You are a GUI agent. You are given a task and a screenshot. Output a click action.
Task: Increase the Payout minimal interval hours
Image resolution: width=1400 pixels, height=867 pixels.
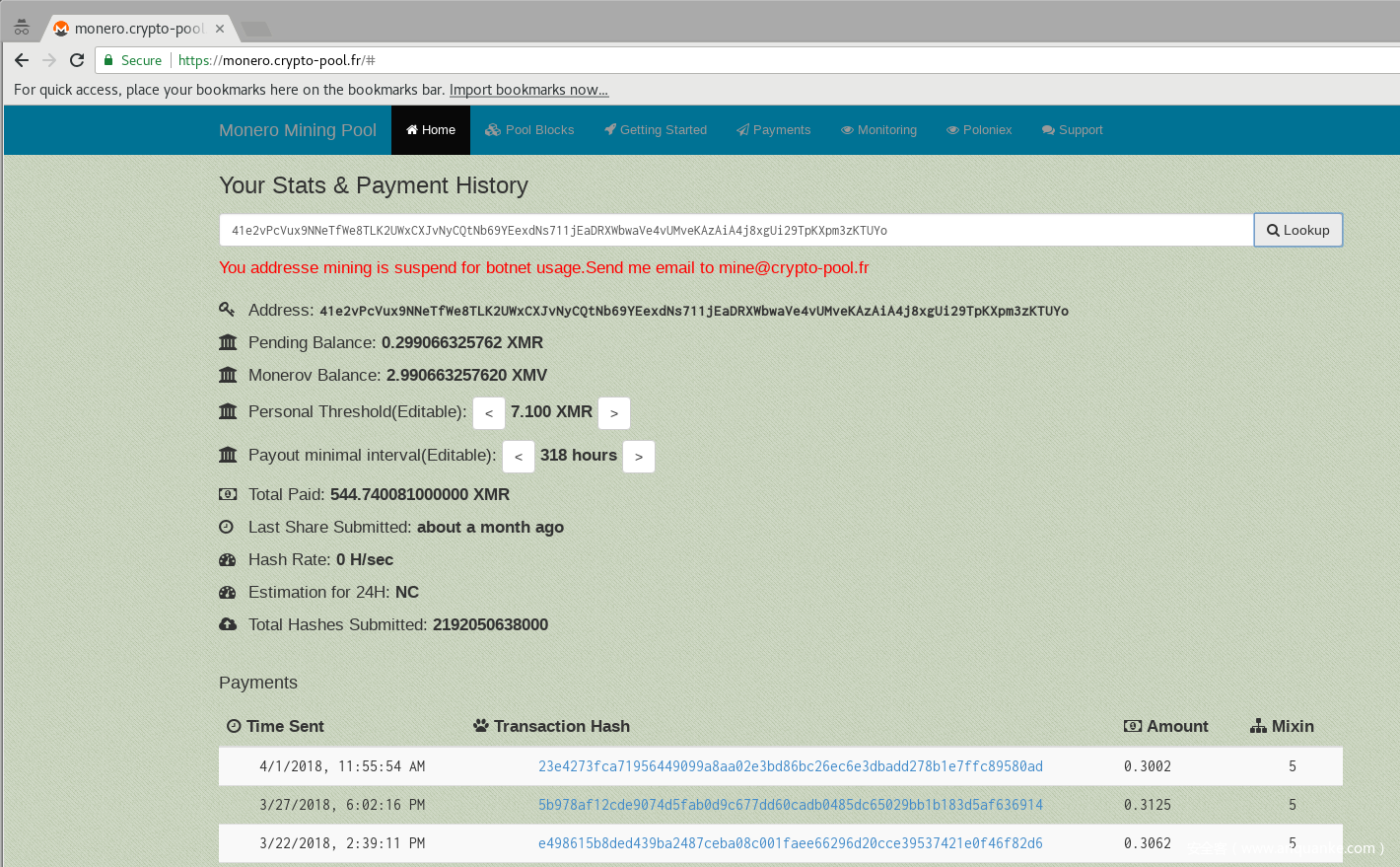coord(639,457)
